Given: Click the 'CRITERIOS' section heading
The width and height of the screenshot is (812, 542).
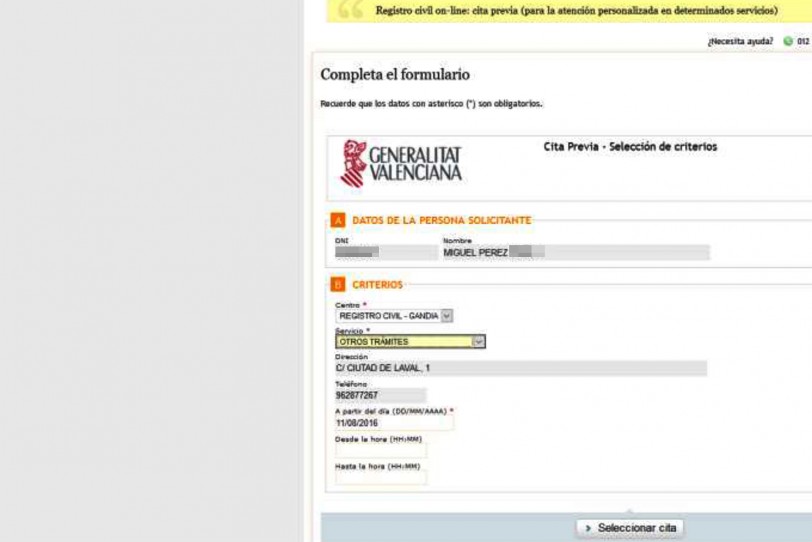Looking at the screenshot, I should (x=378, y=285).
